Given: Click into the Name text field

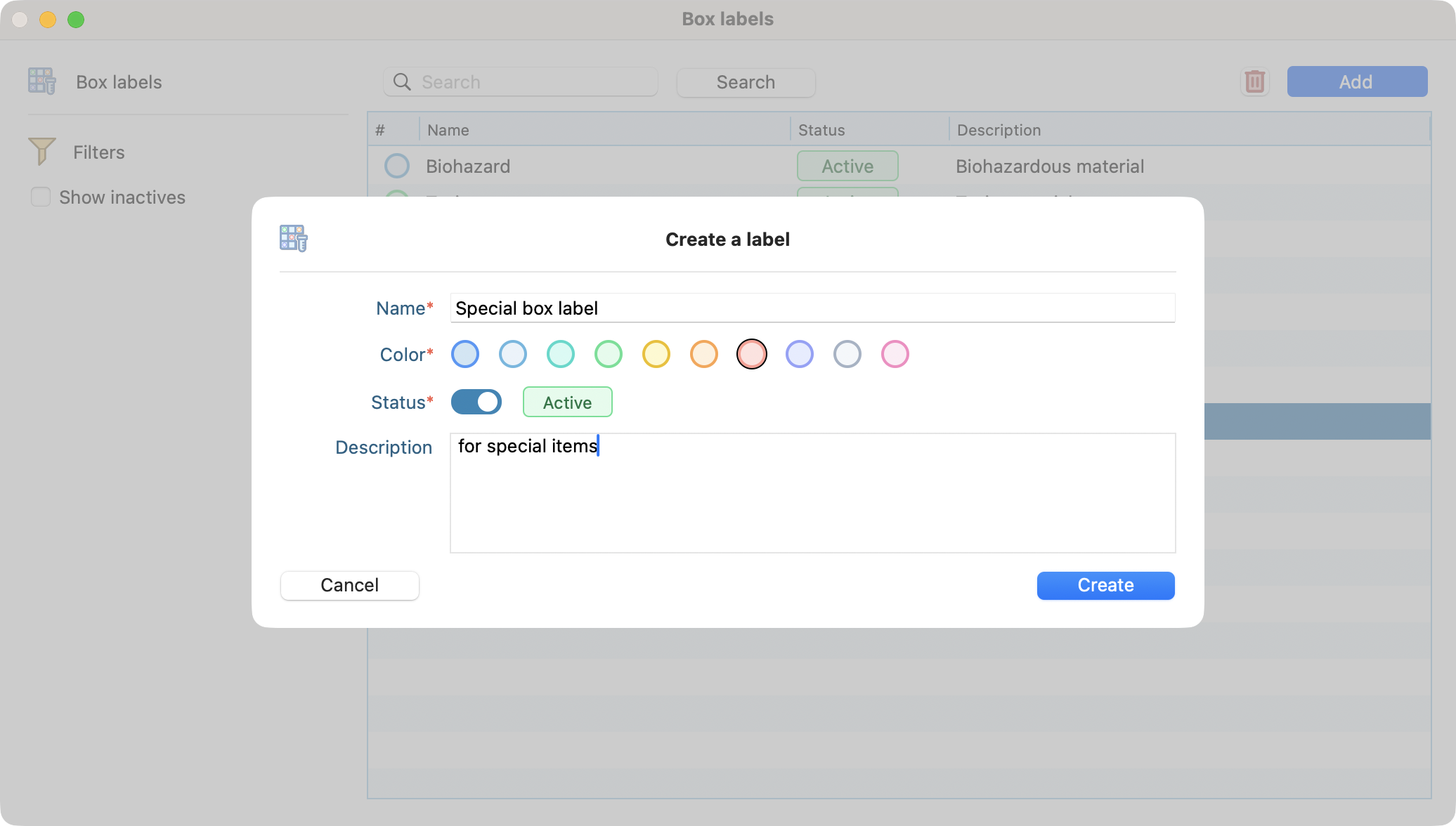Looking at the screenshot, I should click(812, 308).
